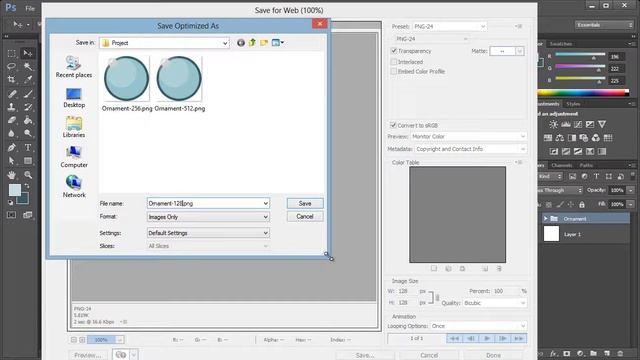The image size is (640, 360).
Task: Select the Hand tool
Action: pyautogui.click(x=11, y=175)
